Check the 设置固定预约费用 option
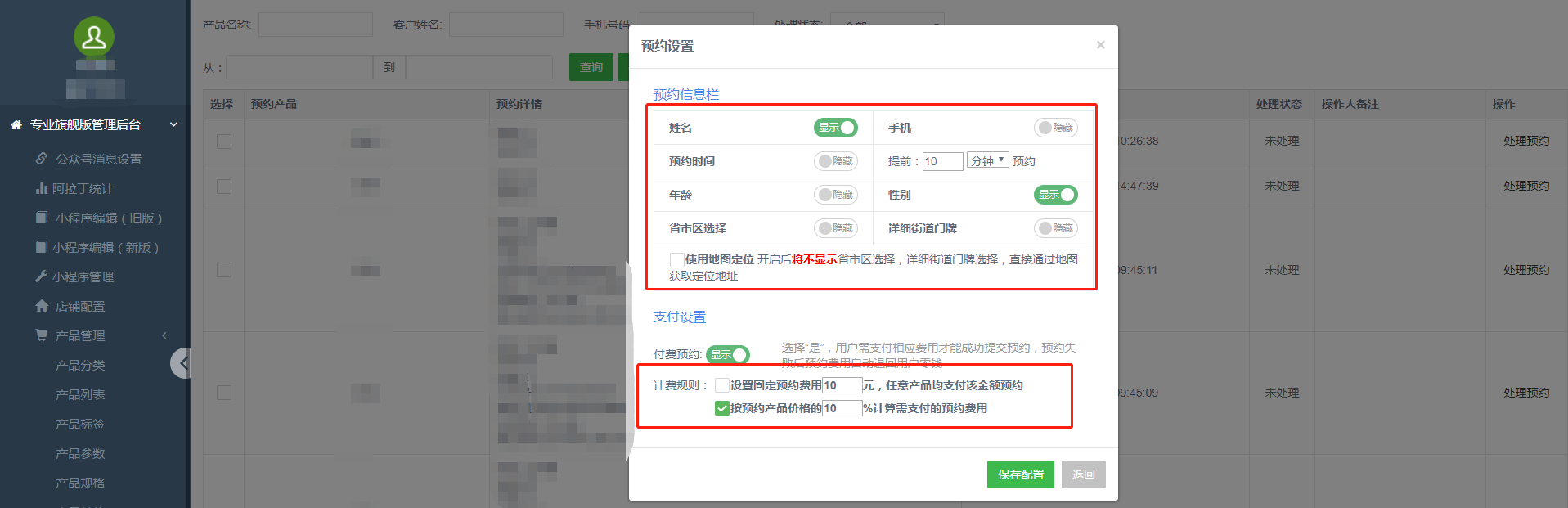 pyautogui.click(x=721, y=385)
